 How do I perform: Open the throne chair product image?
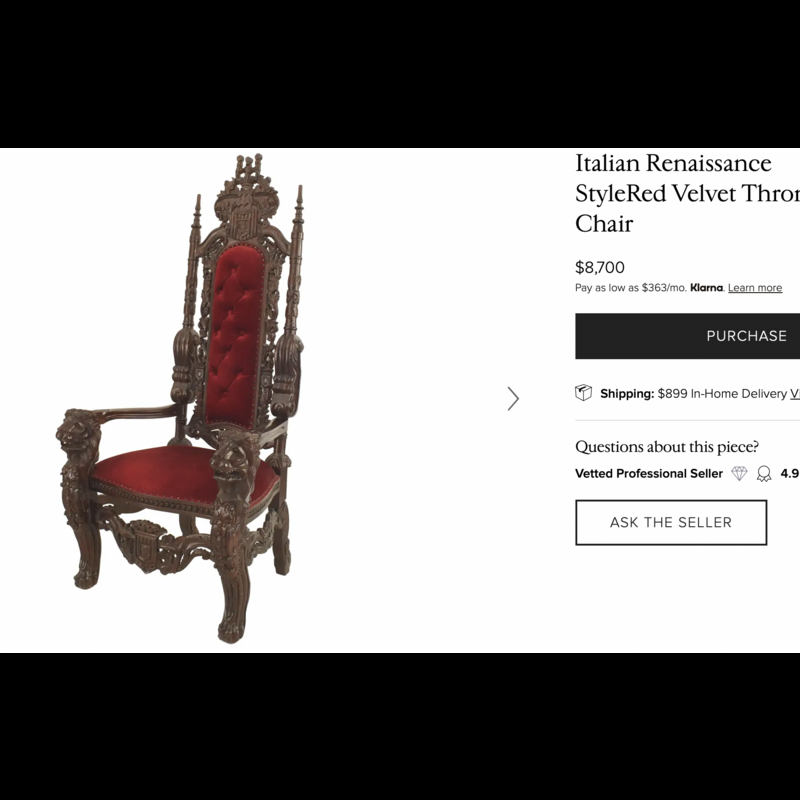tap(180, 398)
